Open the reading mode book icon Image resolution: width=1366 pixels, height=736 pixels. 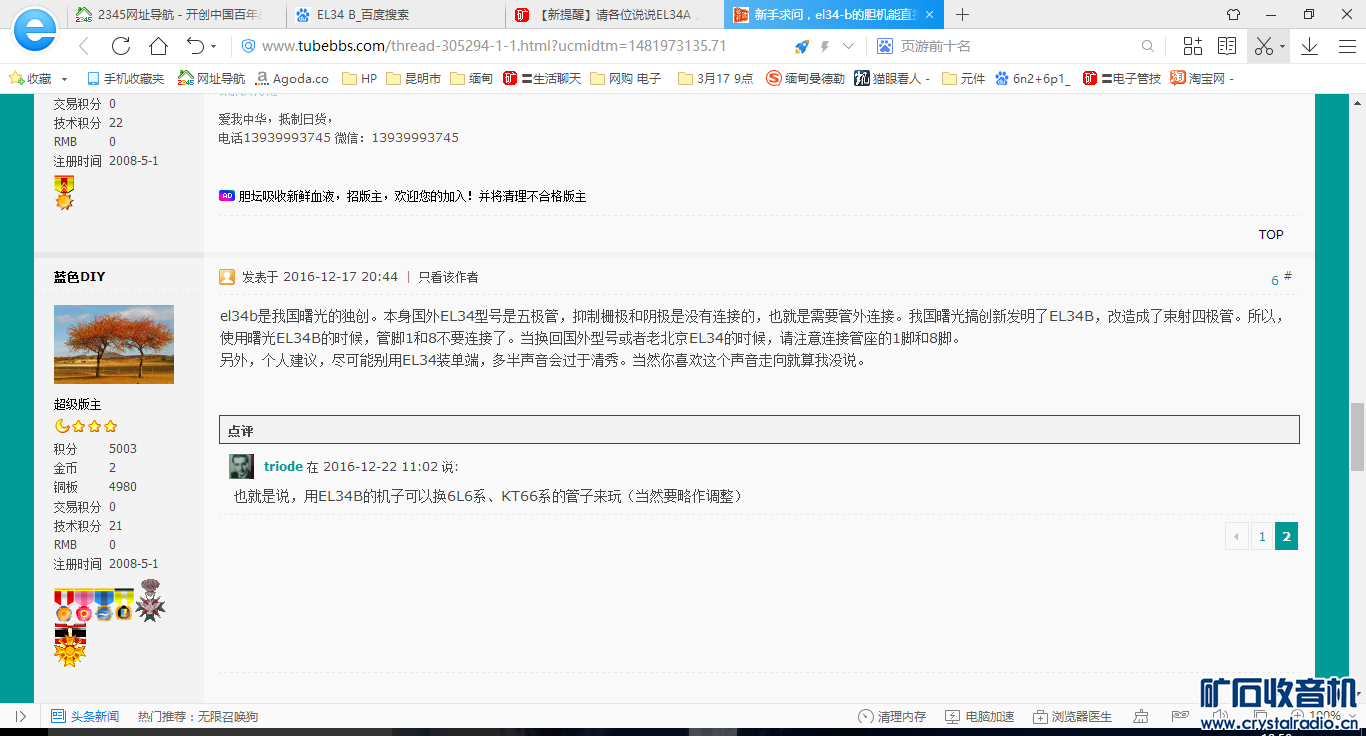[1227, 46]
